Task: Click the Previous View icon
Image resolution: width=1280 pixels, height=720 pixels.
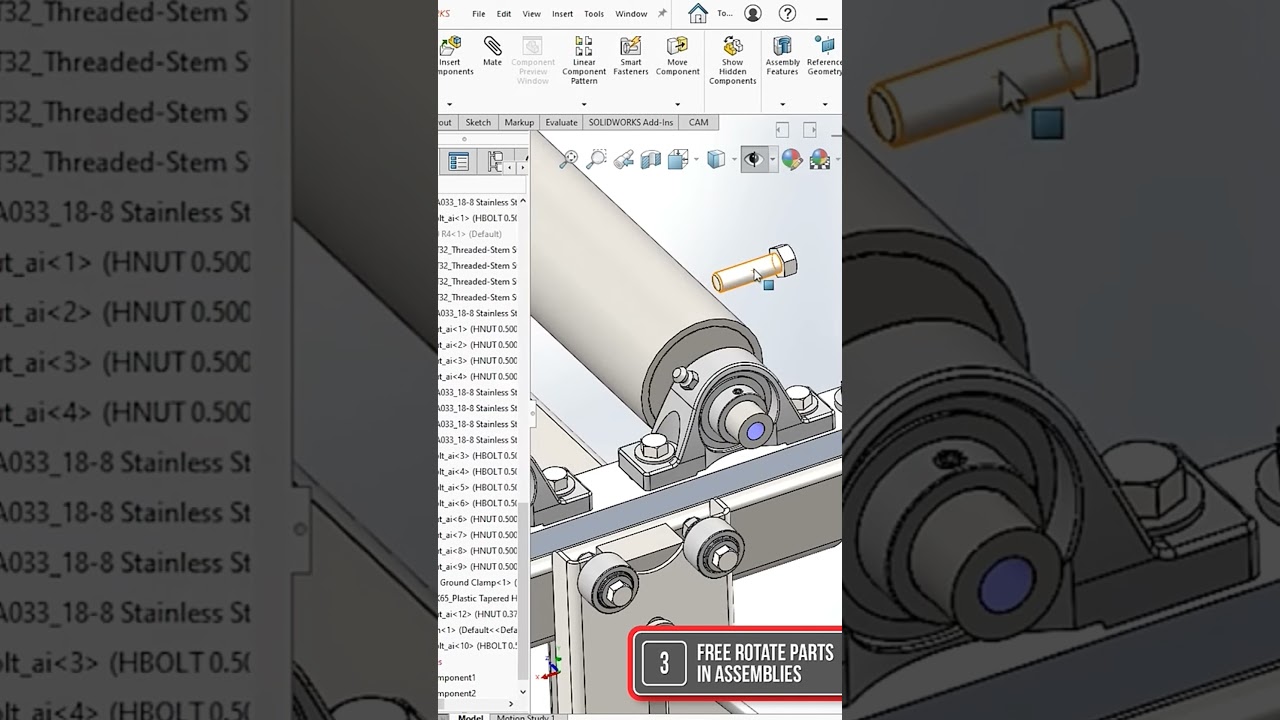Action: tap(624, 159)
